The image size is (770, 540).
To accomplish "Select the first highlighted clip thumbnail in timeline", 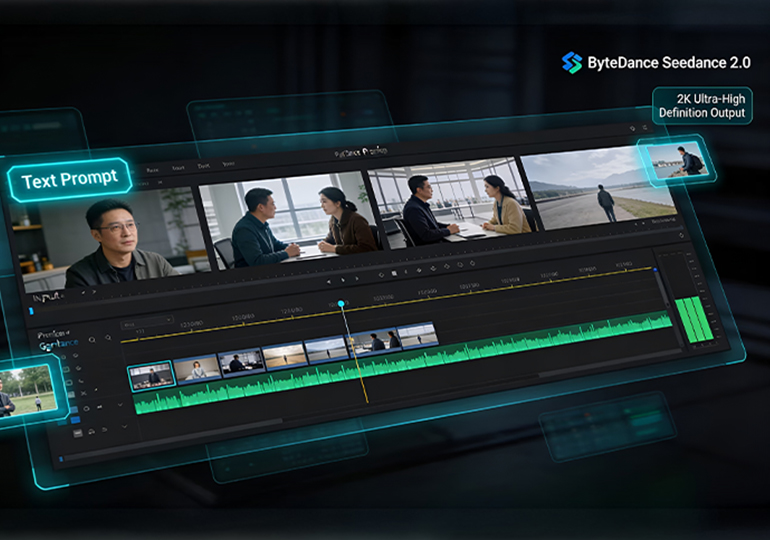I will (151, 374).
